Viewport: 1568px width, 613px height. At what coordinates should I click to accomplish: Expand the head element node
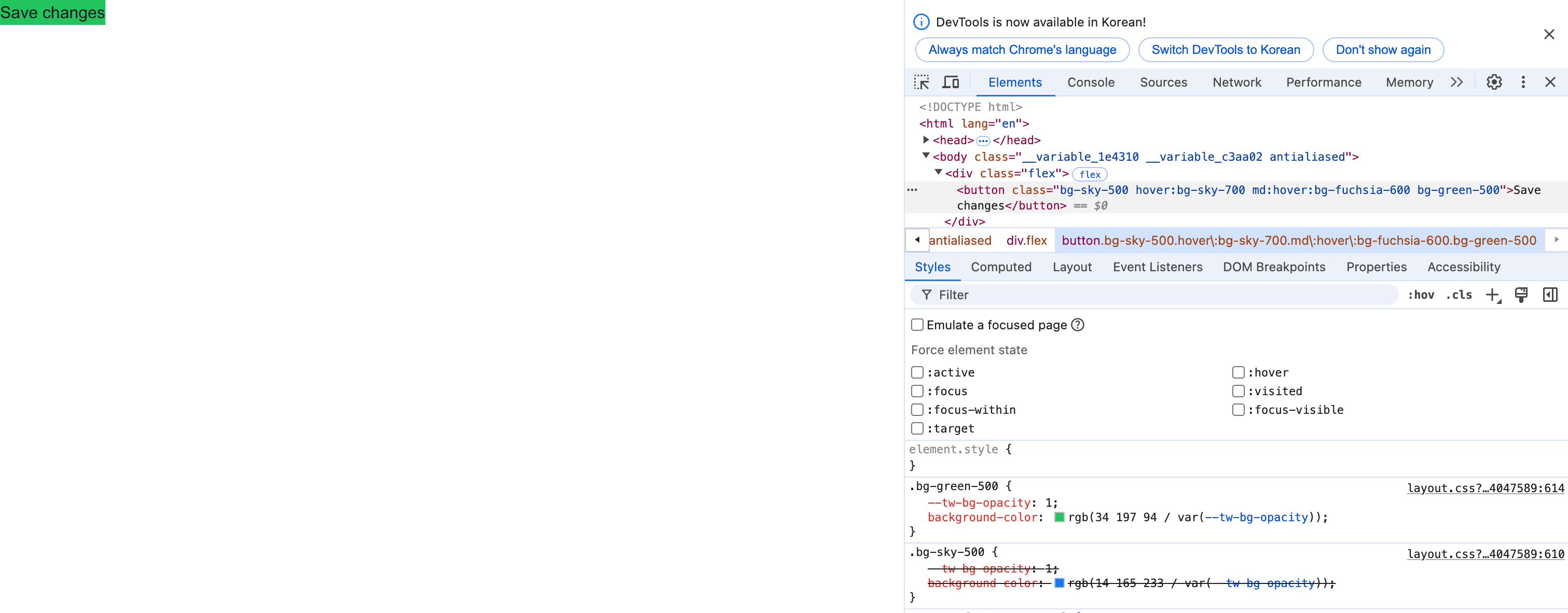pyautogui.click(x=926, y=140)
